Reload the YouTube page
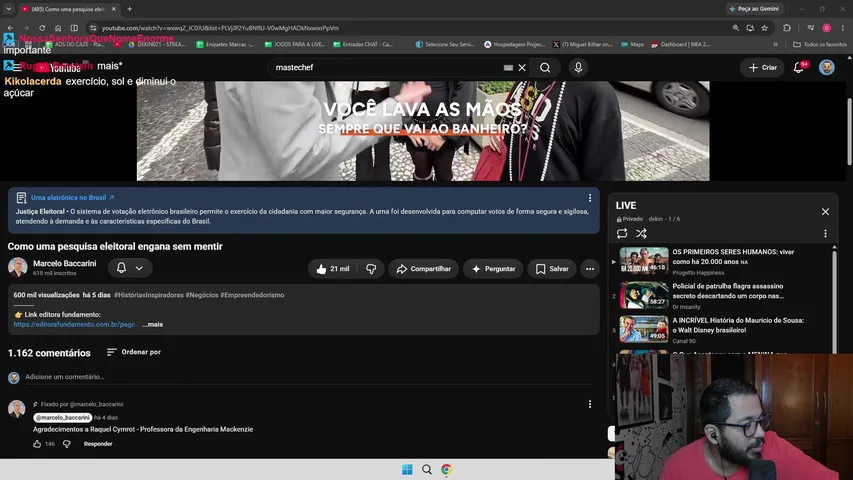This screenshot has width=853, height=480. coord(42,28)
